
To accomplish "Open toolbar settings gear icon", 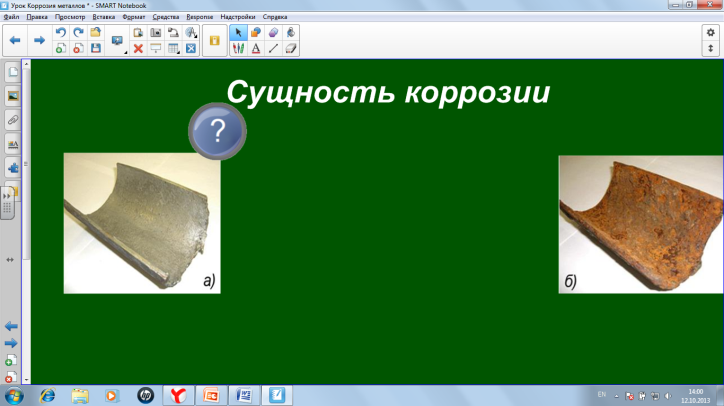I will (711, 32).
